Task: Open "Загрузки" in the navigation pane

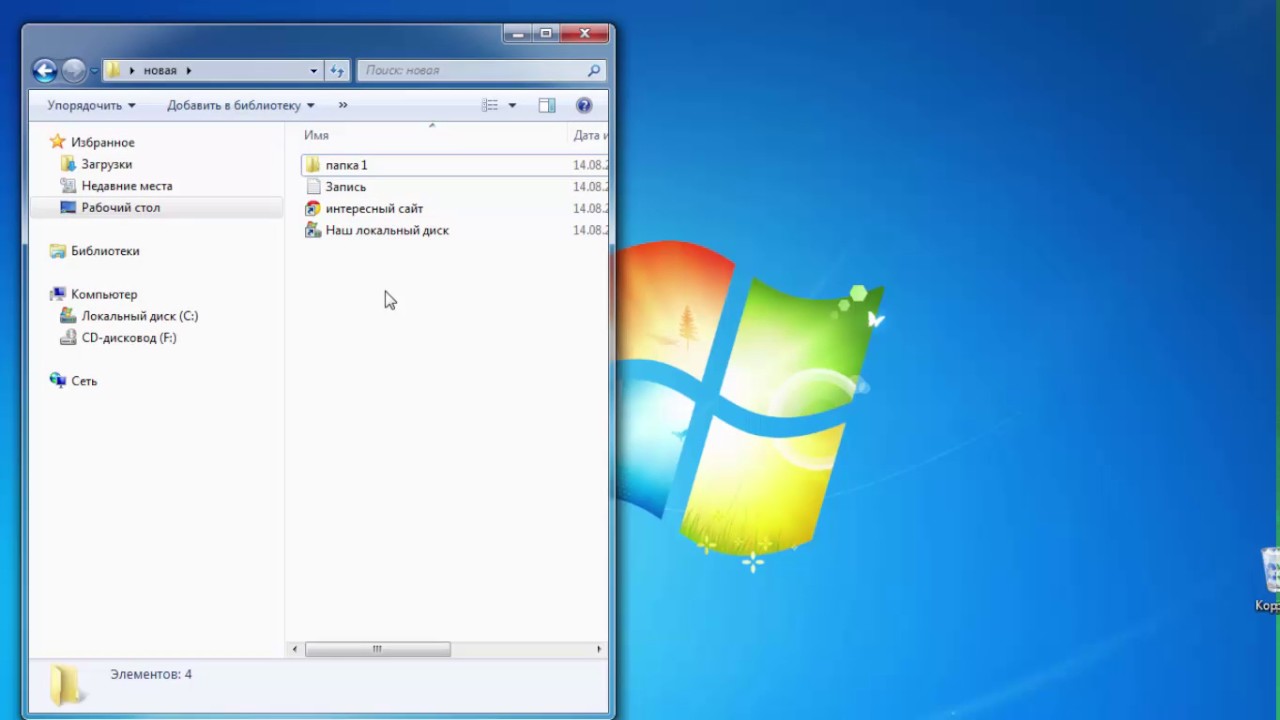Action: 107,164
